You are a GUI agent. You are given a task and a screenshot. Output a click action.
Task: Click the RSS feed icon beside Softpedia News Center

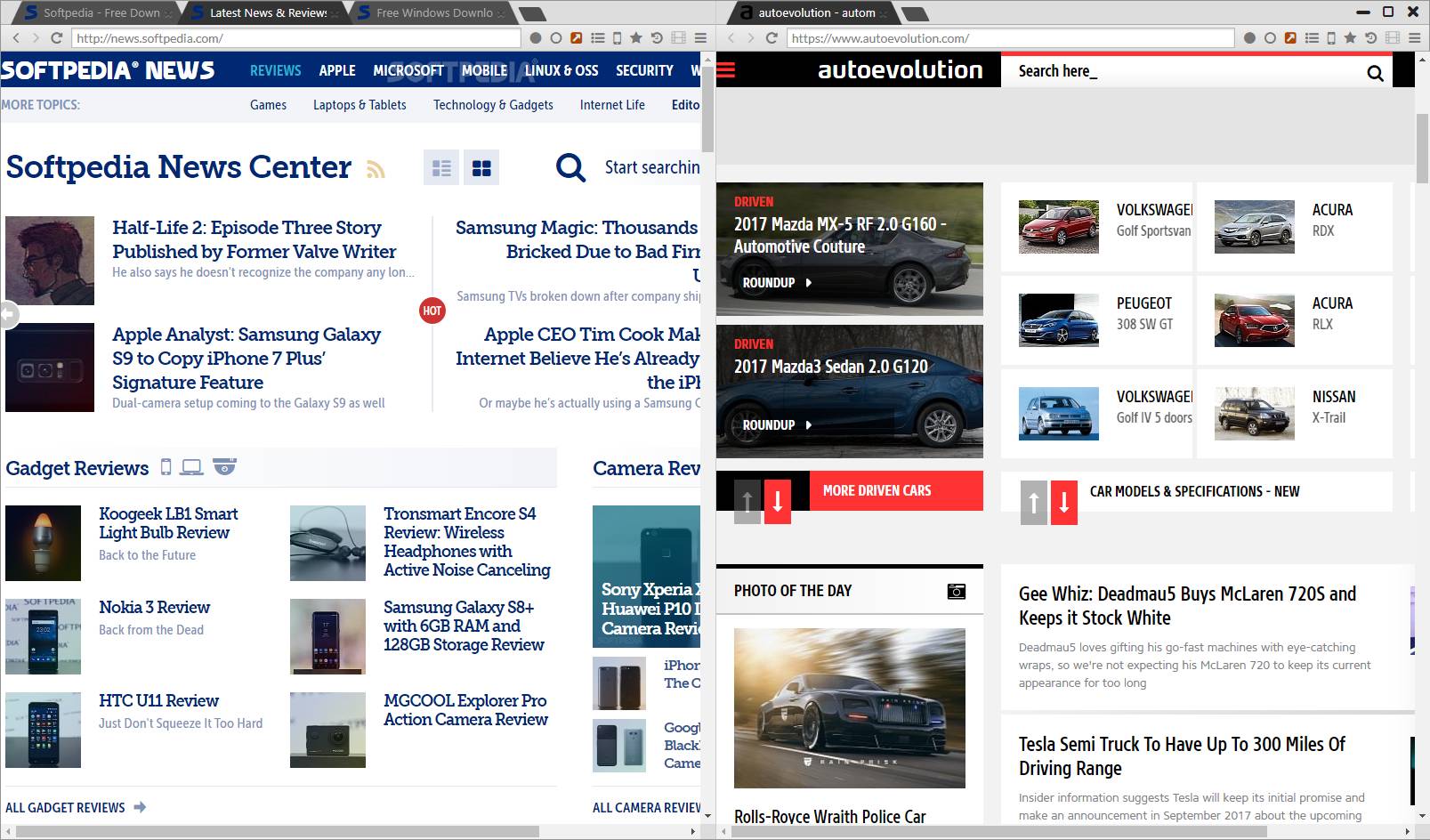coord(376,169)
